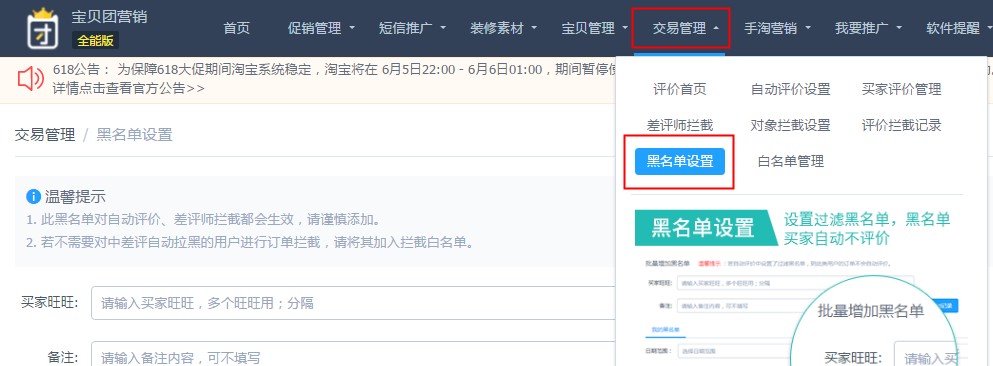Select 买家评价管理 in the submenu
This screenshot has height=366, width=993.
[901, 89]
